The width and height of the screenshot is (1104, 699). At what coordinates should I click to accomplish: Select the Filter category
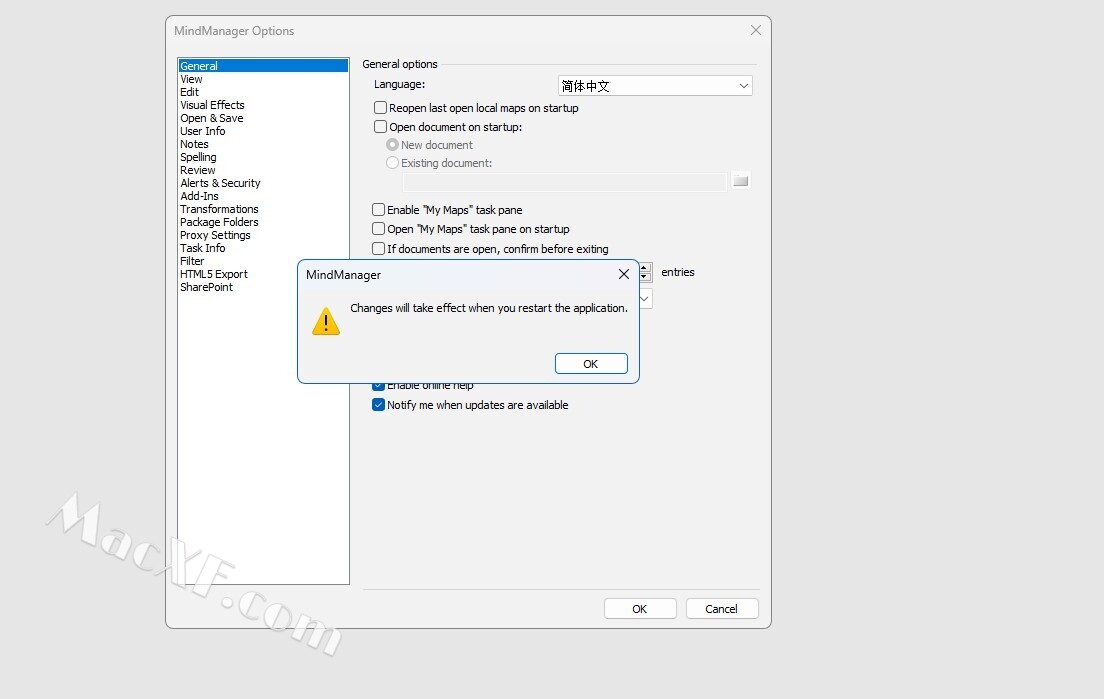192,261
